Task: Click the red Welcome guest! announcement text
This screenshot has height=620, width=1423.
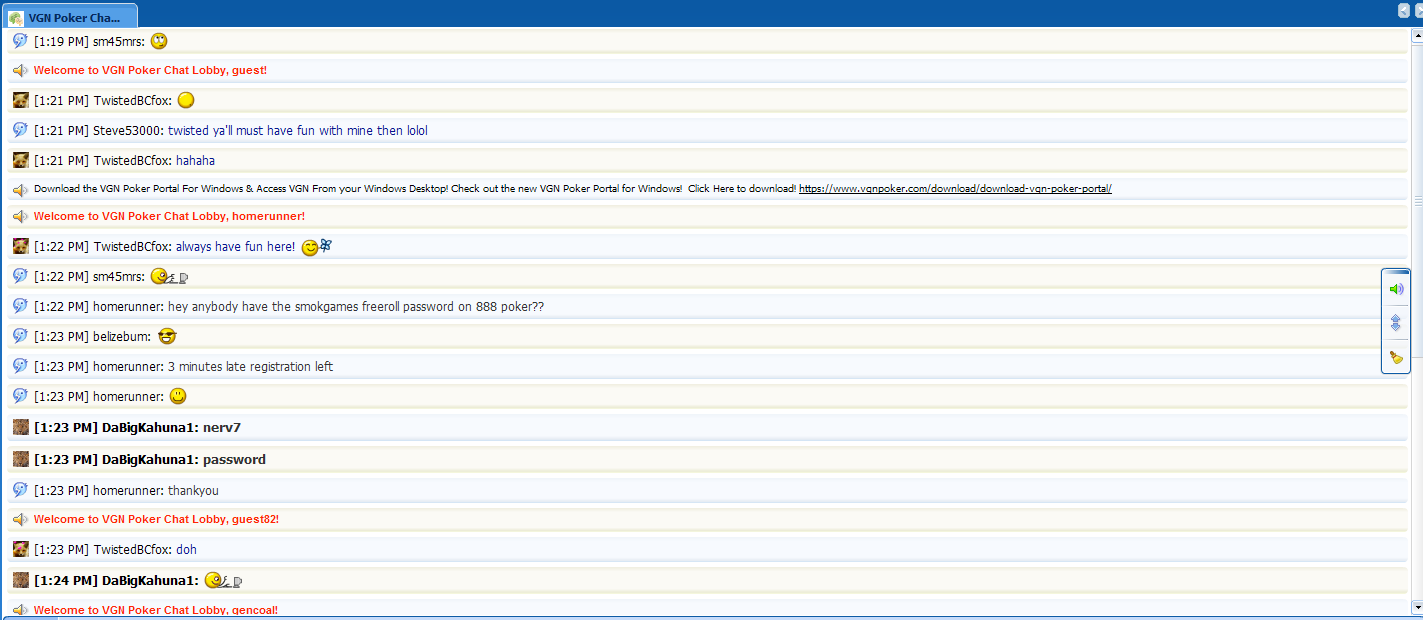Action: (150, 71)
